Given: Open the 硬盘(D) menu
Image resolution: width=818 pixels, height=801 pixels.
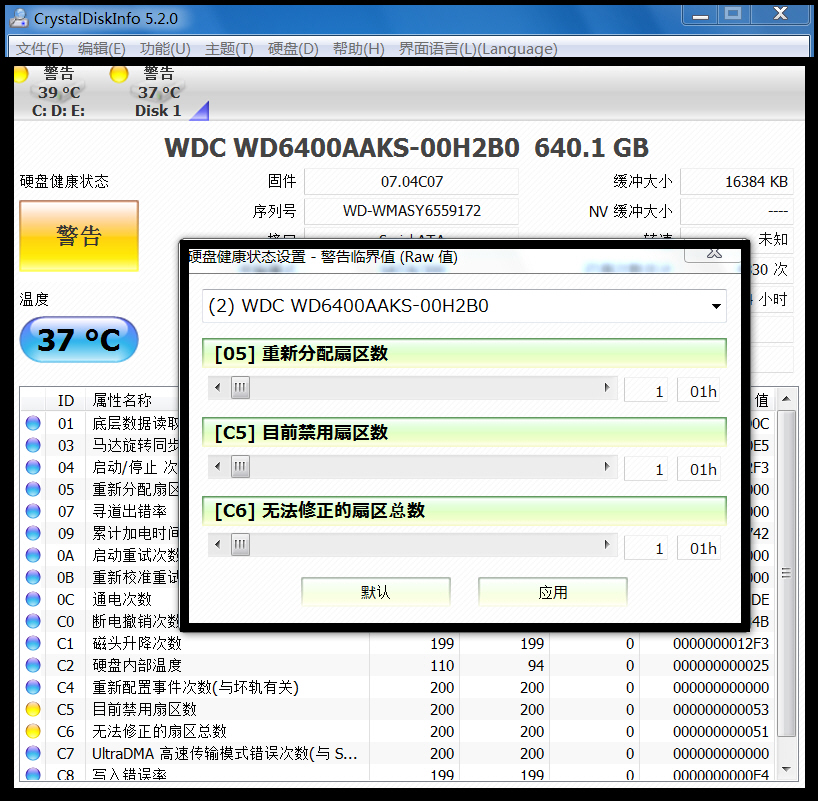Looking at the screenshot, I should [293, 49].
